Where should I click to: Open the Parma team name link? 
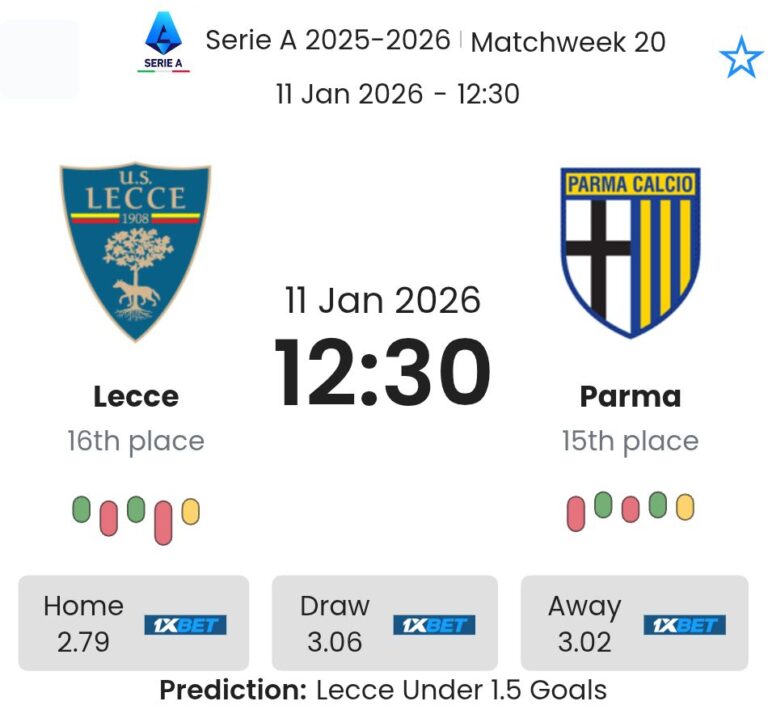click(630, 396)
